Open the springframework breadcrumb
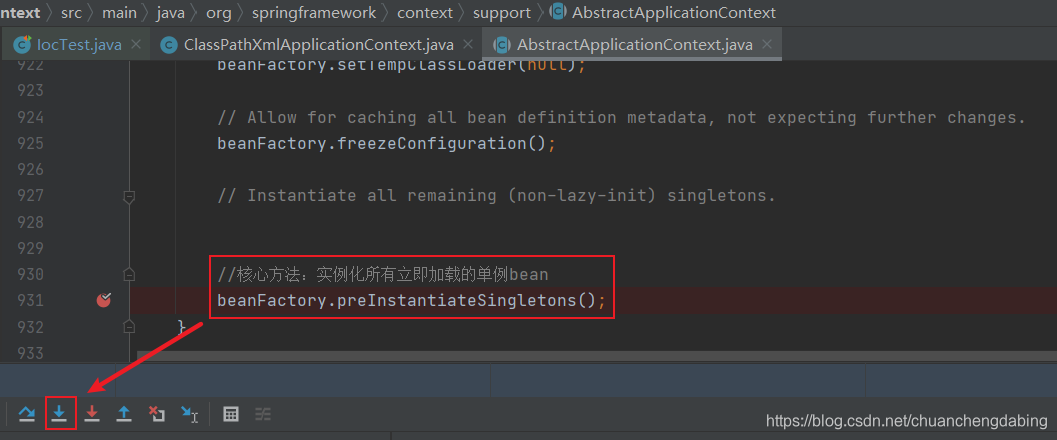This screenshot has width=1057, height=440. click(313, 13)
